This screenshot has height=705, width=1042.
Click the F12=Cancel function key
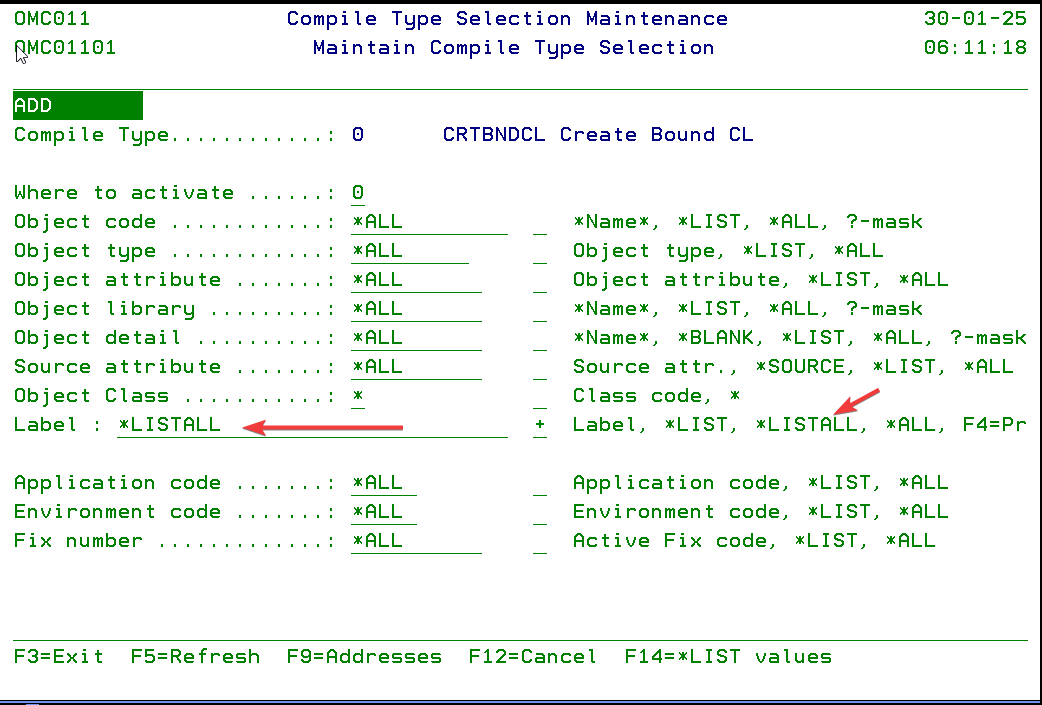click(533, 657)
